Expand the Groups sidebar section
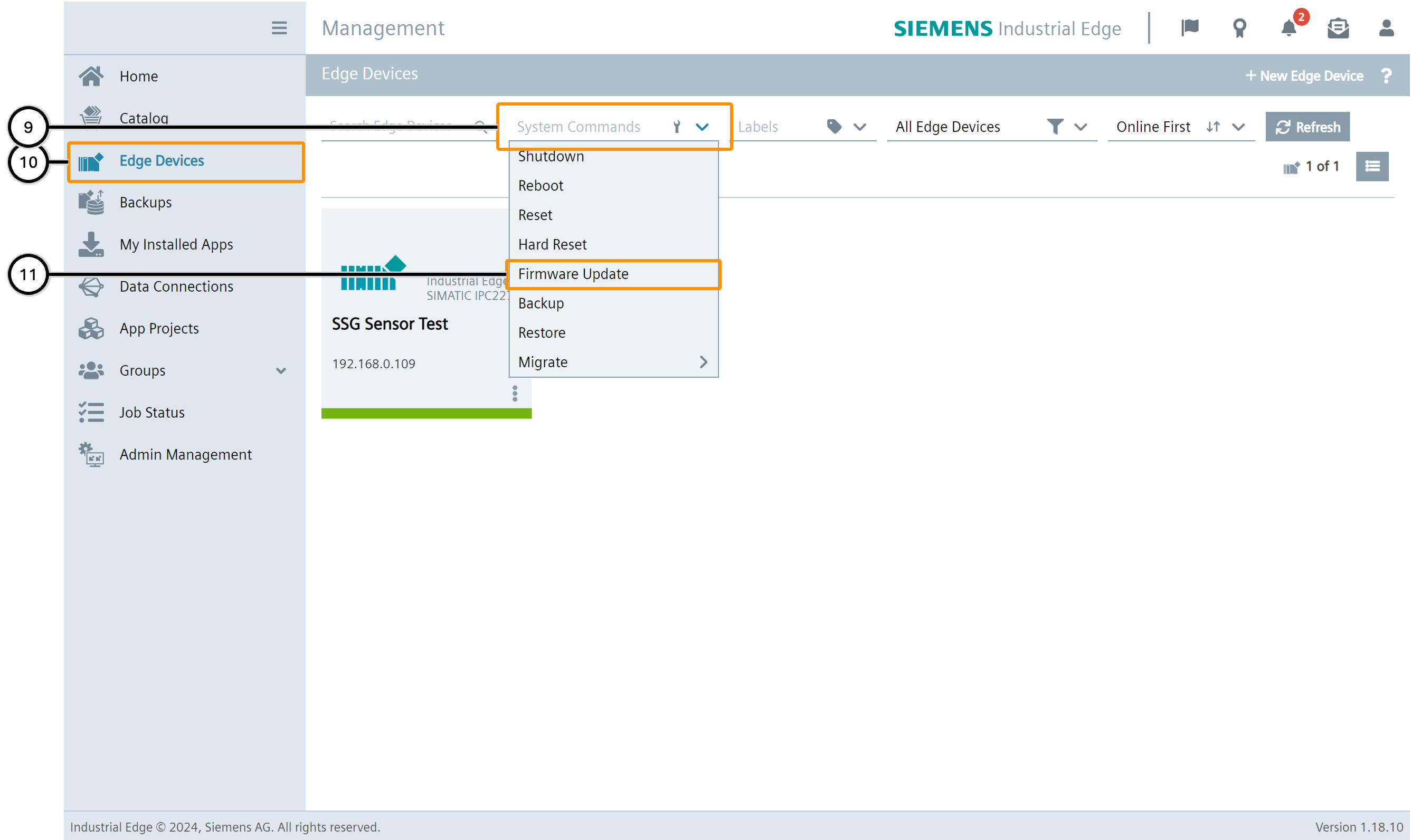 [281, 371]
